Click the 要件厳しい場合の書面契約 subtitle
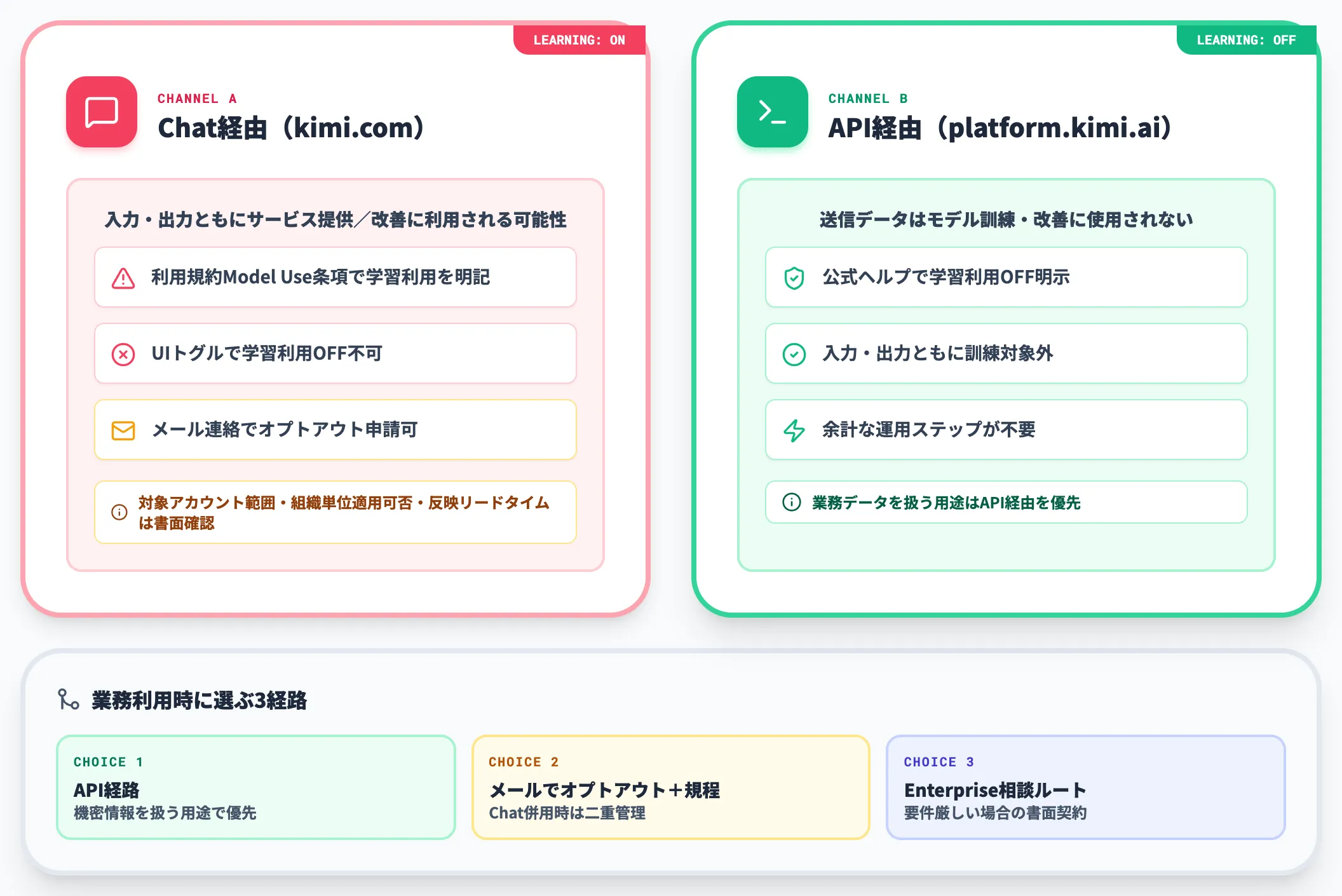Viewport: 1342px width, 896px height. pyautogui.click(x=995, y=813)
